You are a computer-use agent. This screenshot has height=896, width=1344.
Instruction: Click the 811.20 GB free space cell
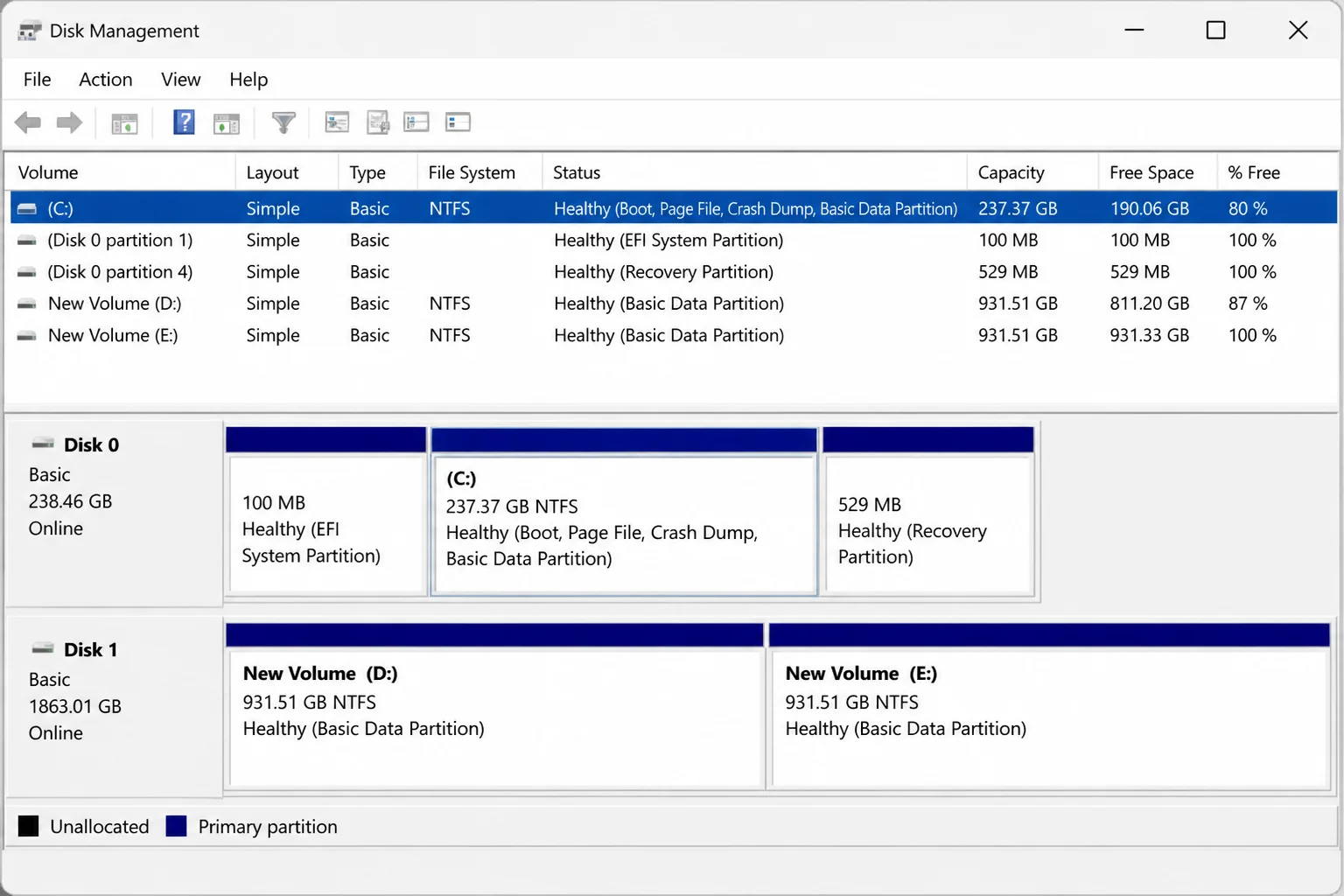(x=1149, y=304)
